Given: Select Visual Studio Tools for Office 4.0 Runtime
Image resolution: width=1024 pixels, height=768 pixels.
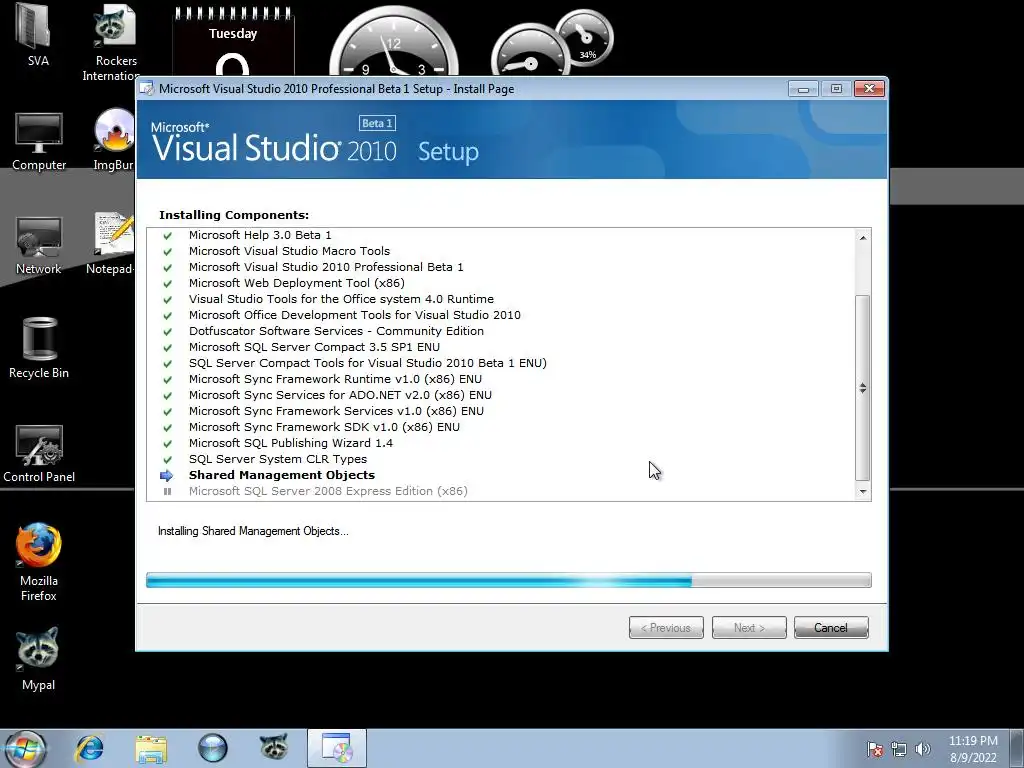Looking at the screenshot, I should 341,299.
